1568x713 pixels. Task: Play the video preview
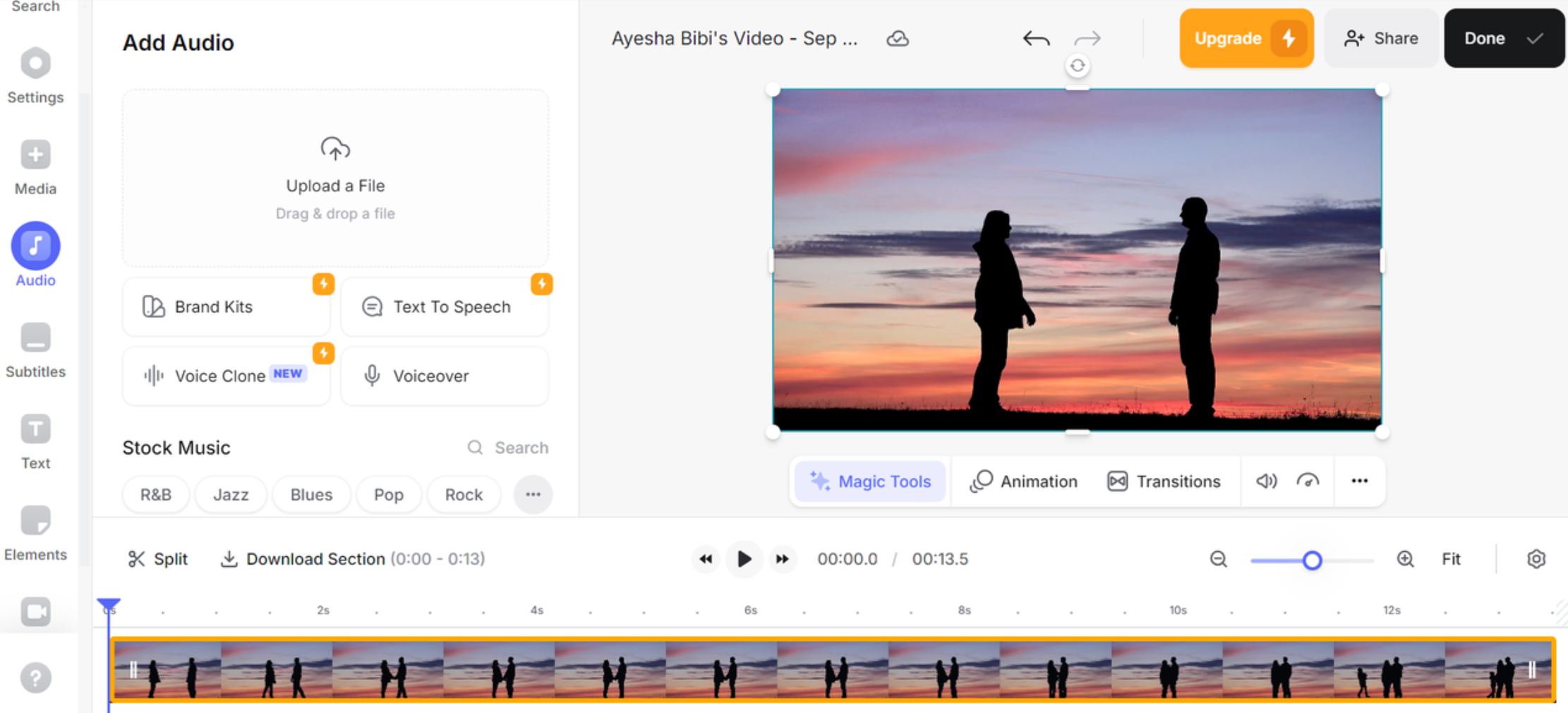(744, 558)
